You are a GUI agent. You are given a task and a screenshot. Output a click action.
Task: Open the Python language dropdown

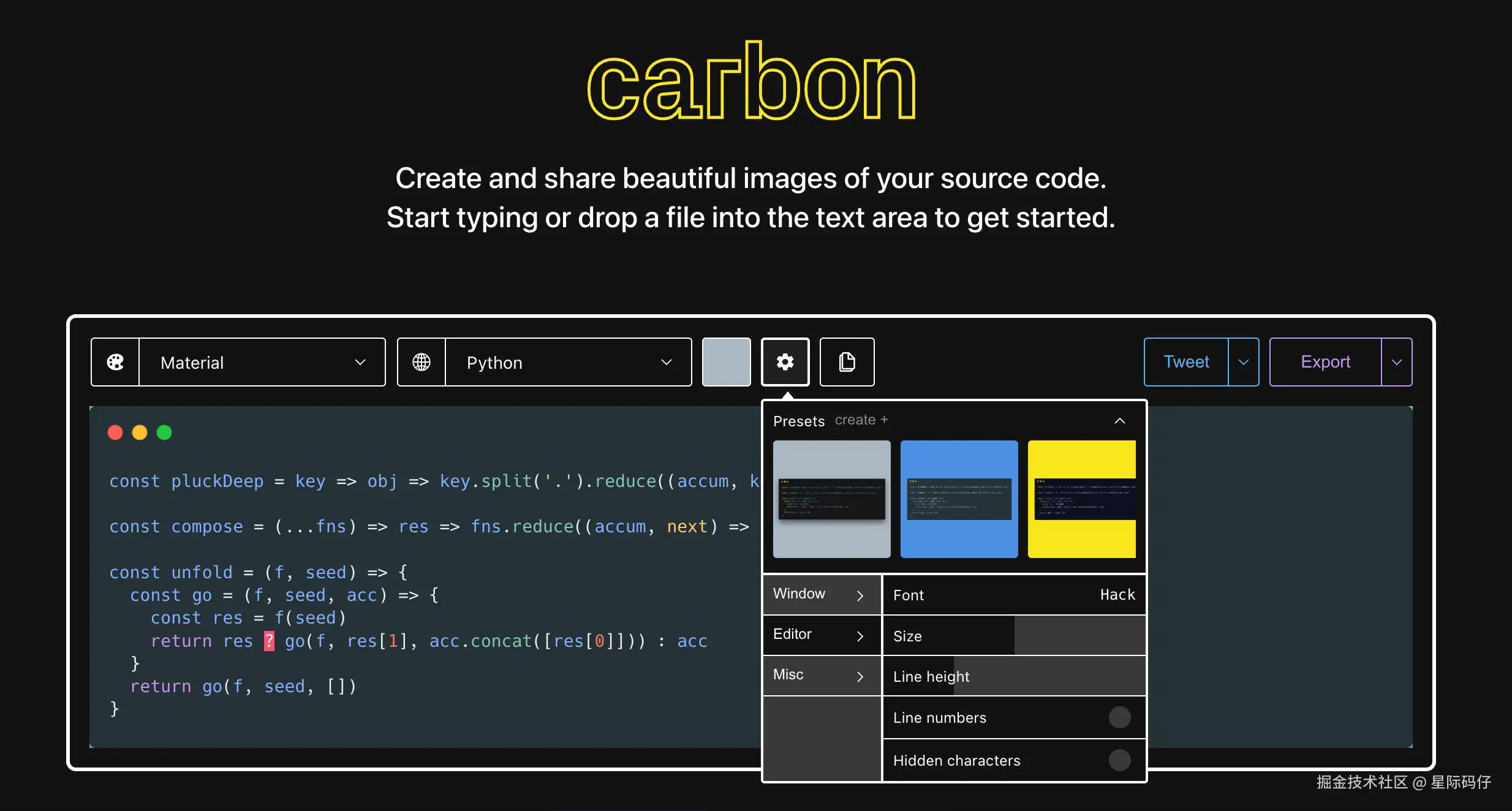pos(568,362)
